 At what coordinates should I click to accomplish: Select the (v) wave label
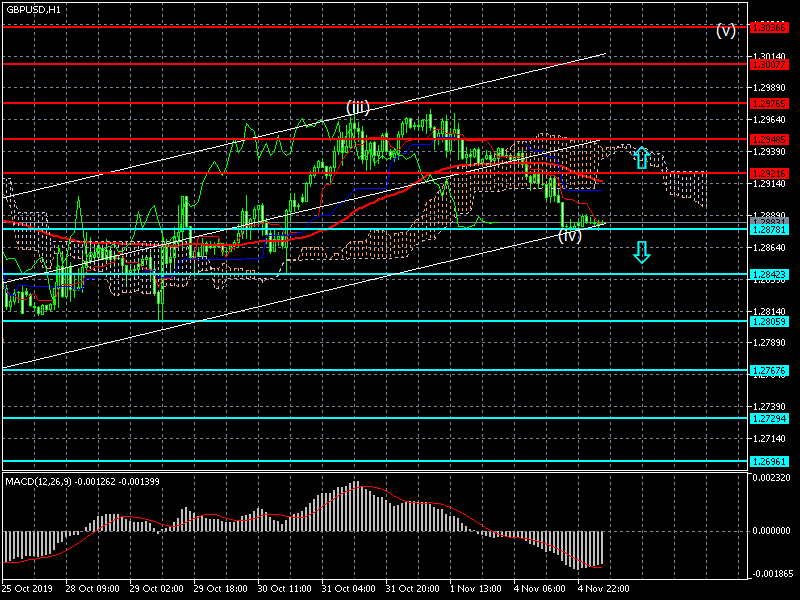pyautogui.click(x=725, y=30)
